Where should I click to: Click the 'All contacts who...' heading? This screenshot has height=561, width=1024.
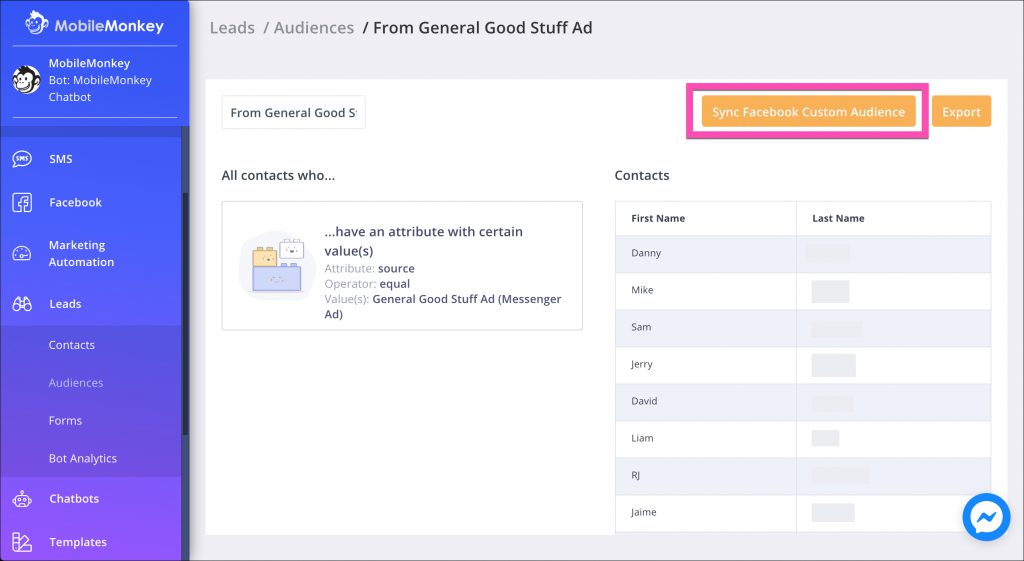point(278,175)
